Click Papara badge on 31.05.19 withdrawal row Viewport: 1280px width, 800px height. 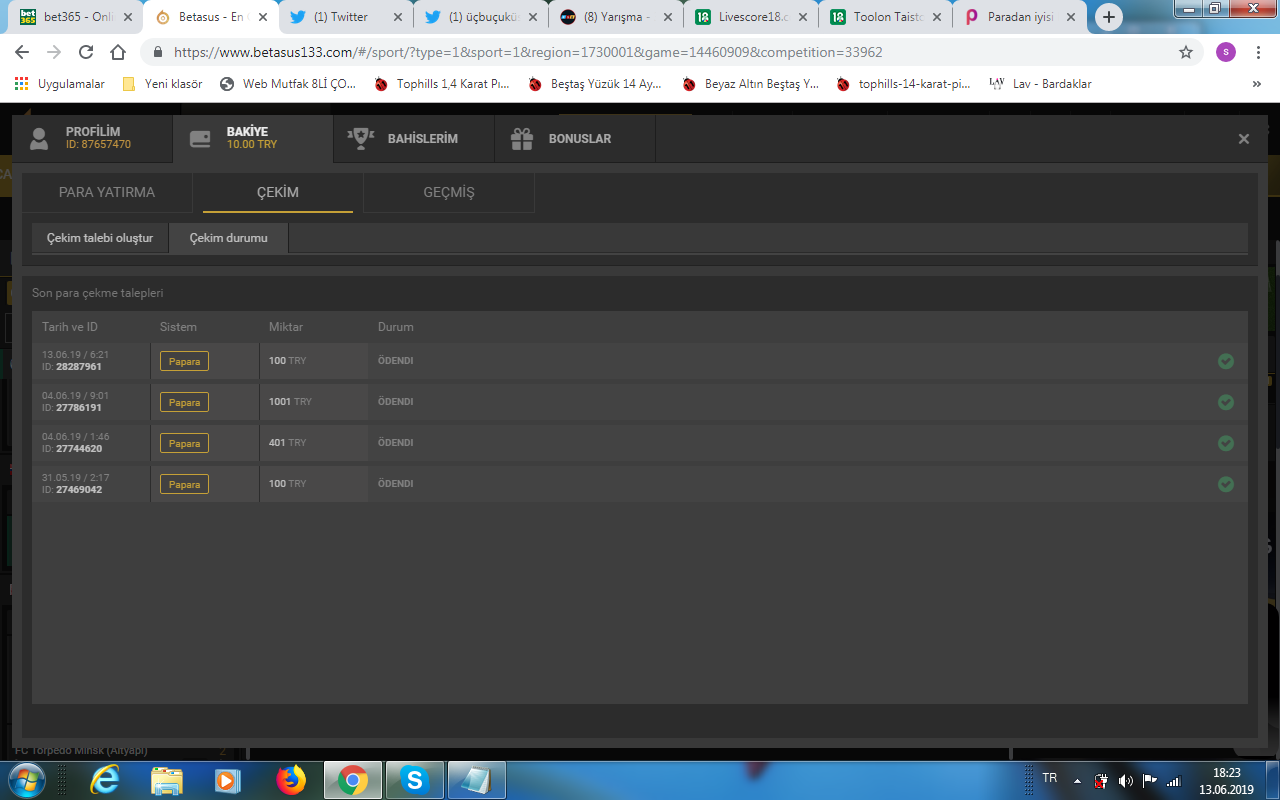click(184, 484)
